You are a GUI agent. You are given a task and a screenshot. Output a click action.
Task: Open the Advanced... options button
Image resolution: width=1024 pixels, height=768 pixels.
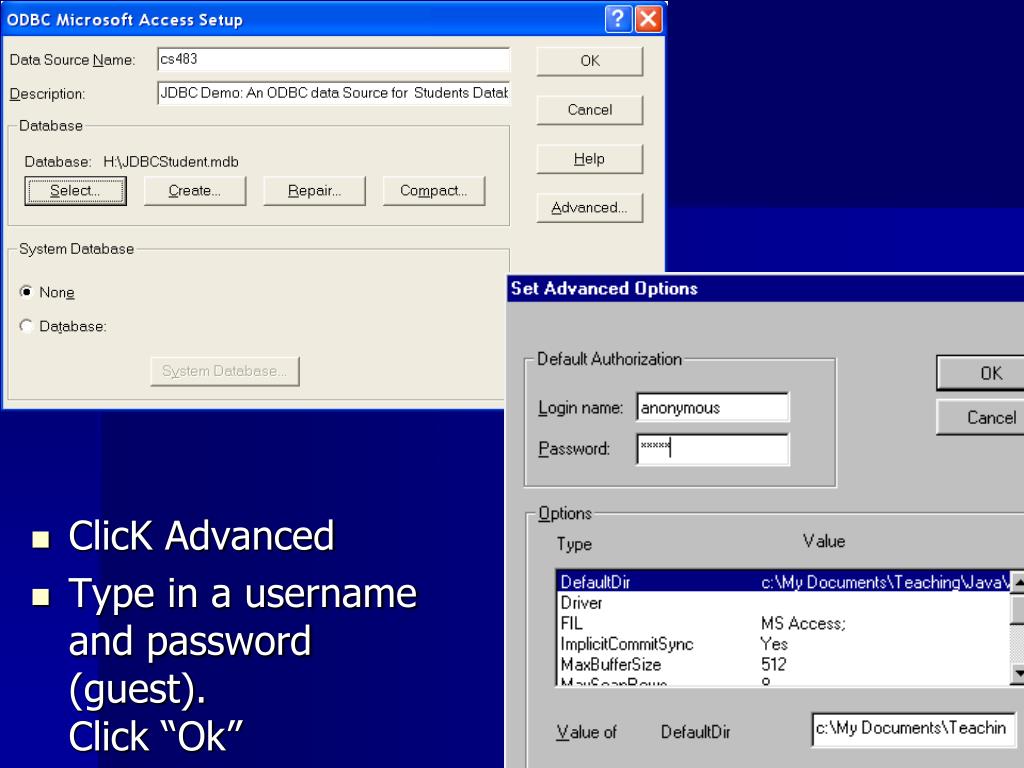tap(590, 208)
